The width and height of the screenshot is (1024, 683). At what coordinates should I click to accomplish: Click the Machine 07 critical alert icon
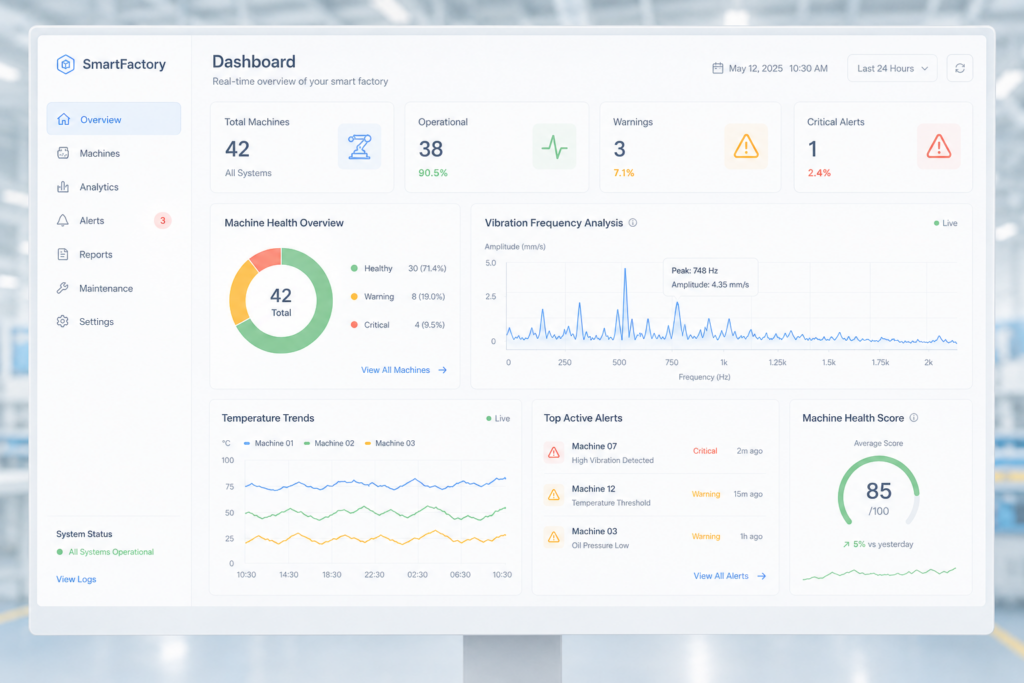(x=554, y=453)
